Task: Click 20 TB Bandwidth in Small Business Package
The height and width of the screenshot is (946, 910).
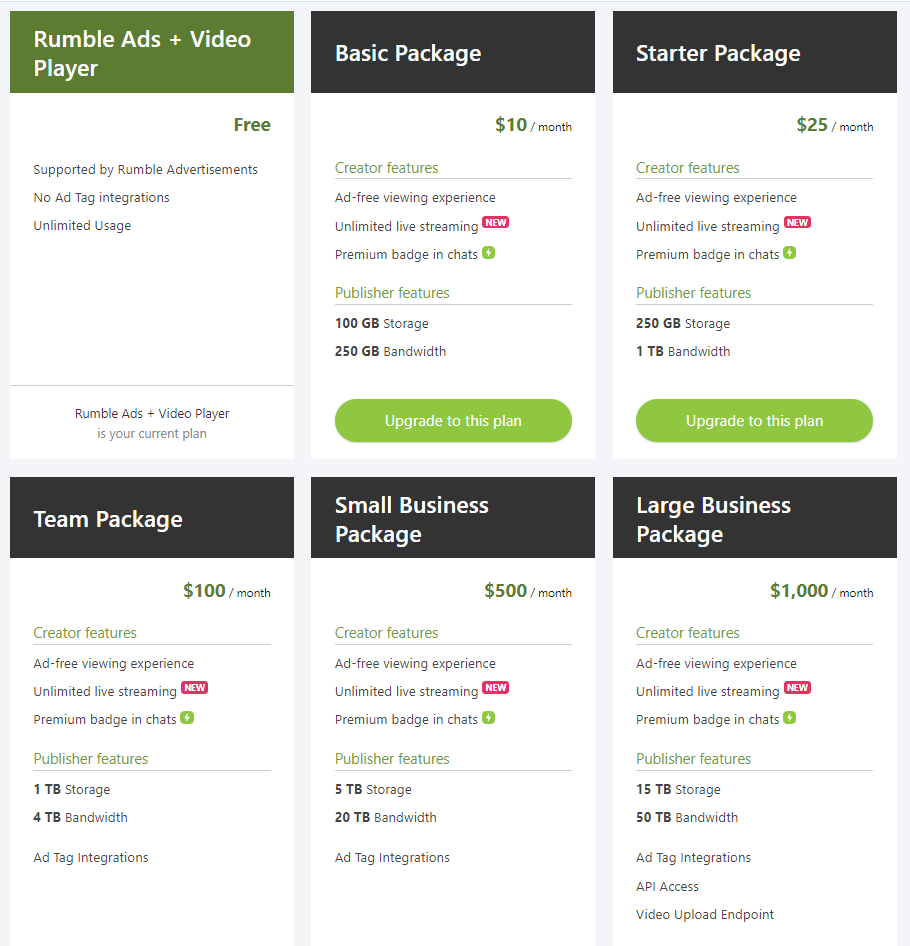Action: tap(386, 817)
